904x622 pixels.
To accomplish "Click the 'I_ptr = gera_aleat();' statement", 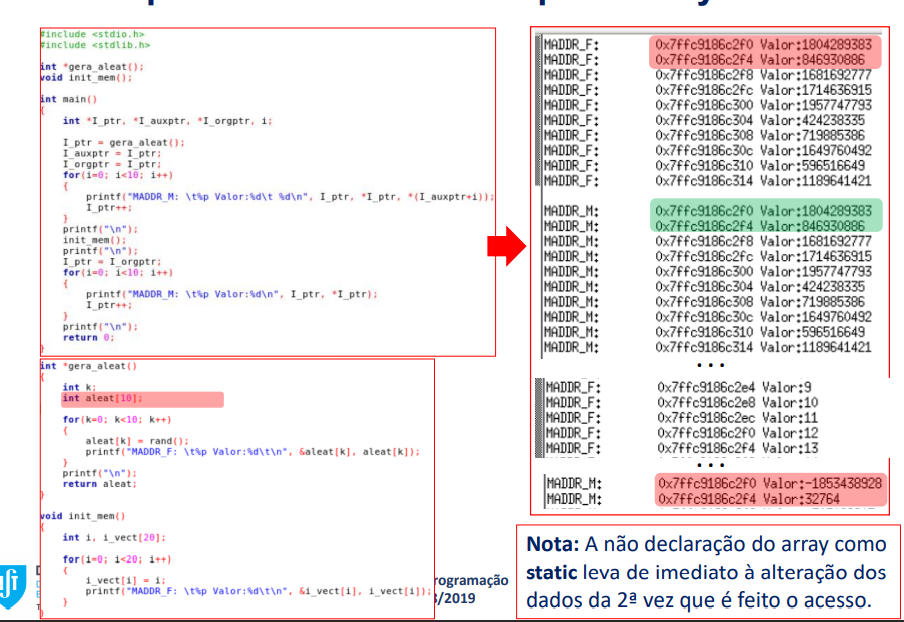I will (x=124, y=142).
